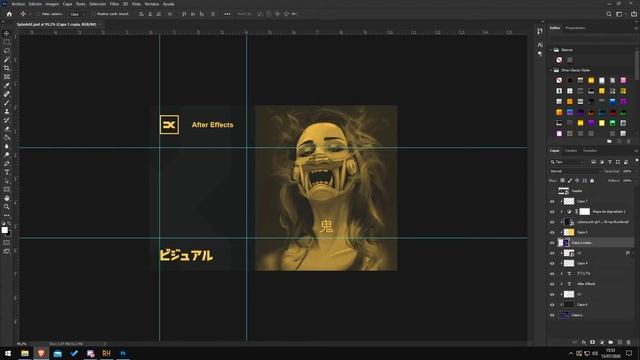Hide the After Effects text layer
Screen dimensions: 640x360
coord(552,284)
